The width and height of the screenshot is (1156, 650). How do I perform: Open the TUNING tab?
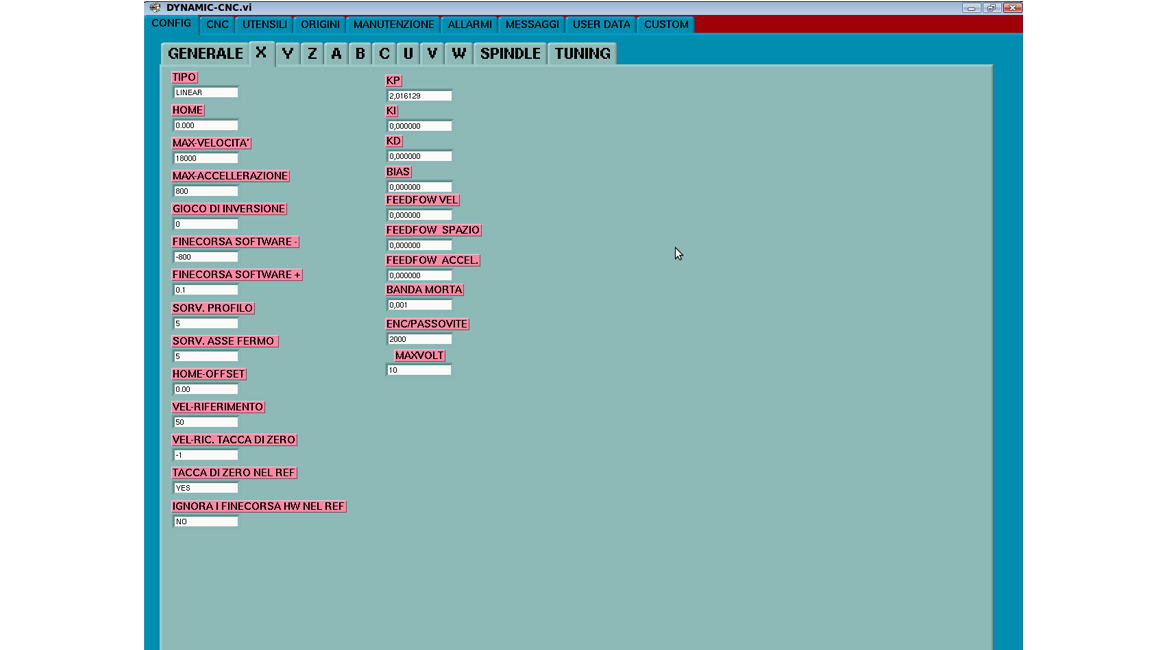(582, 54)
